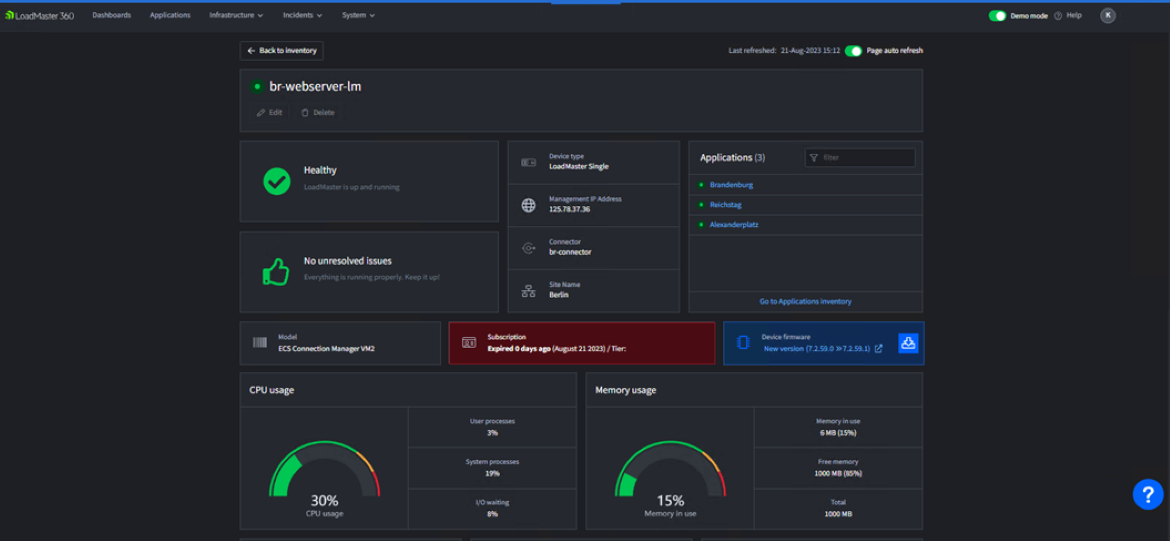Image resolution: width=1170 pixels, height=541 pixels.
Task: Toggle Demo mode switch off
Action: tap(997, 16)
